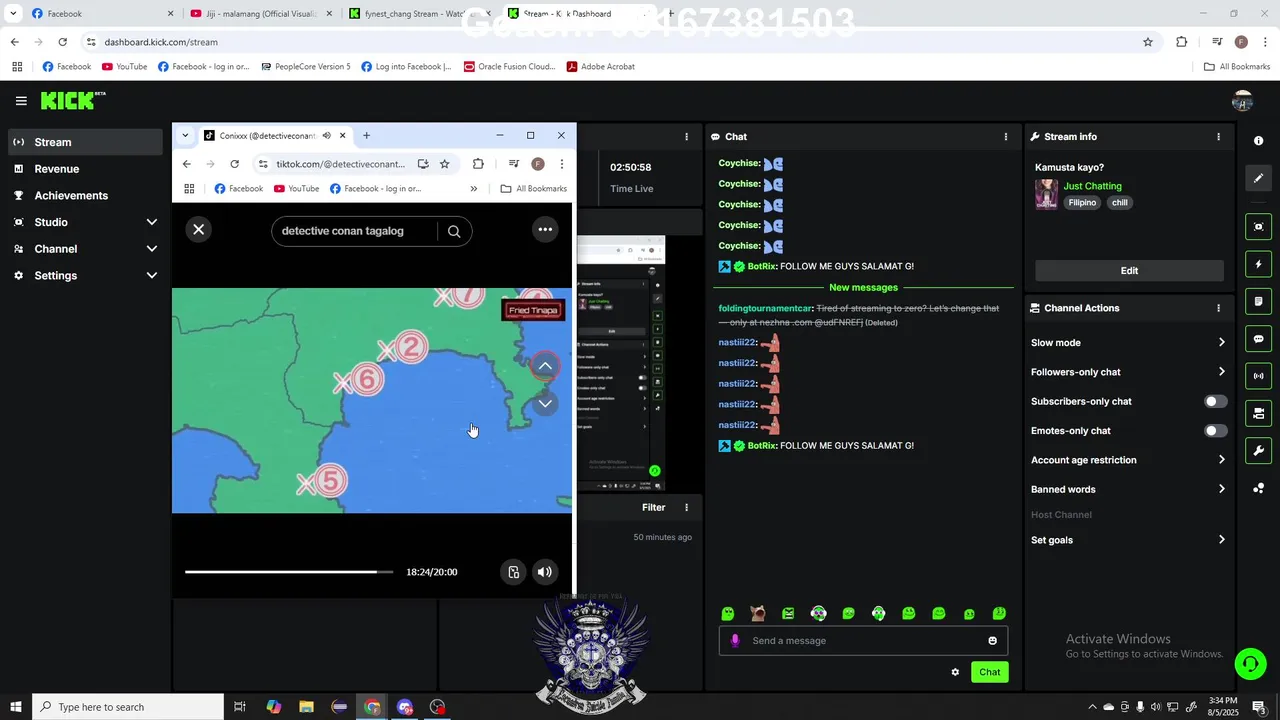
Task: Toggle Subscribers-only chat switch
Action: [1215, 402]
